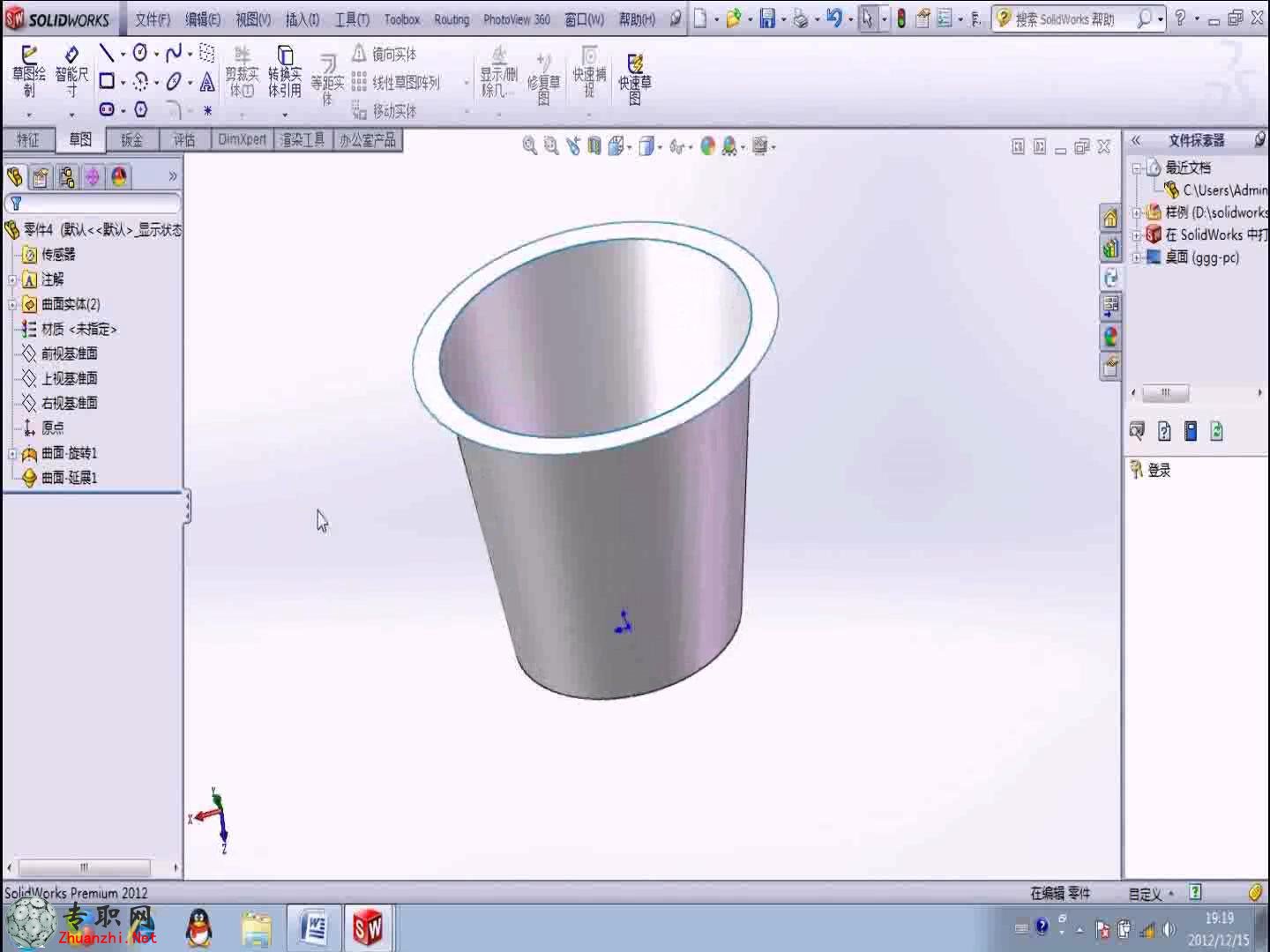
Task: Expand the 曲面实体(2) tree node
Action: coord(12,305)
